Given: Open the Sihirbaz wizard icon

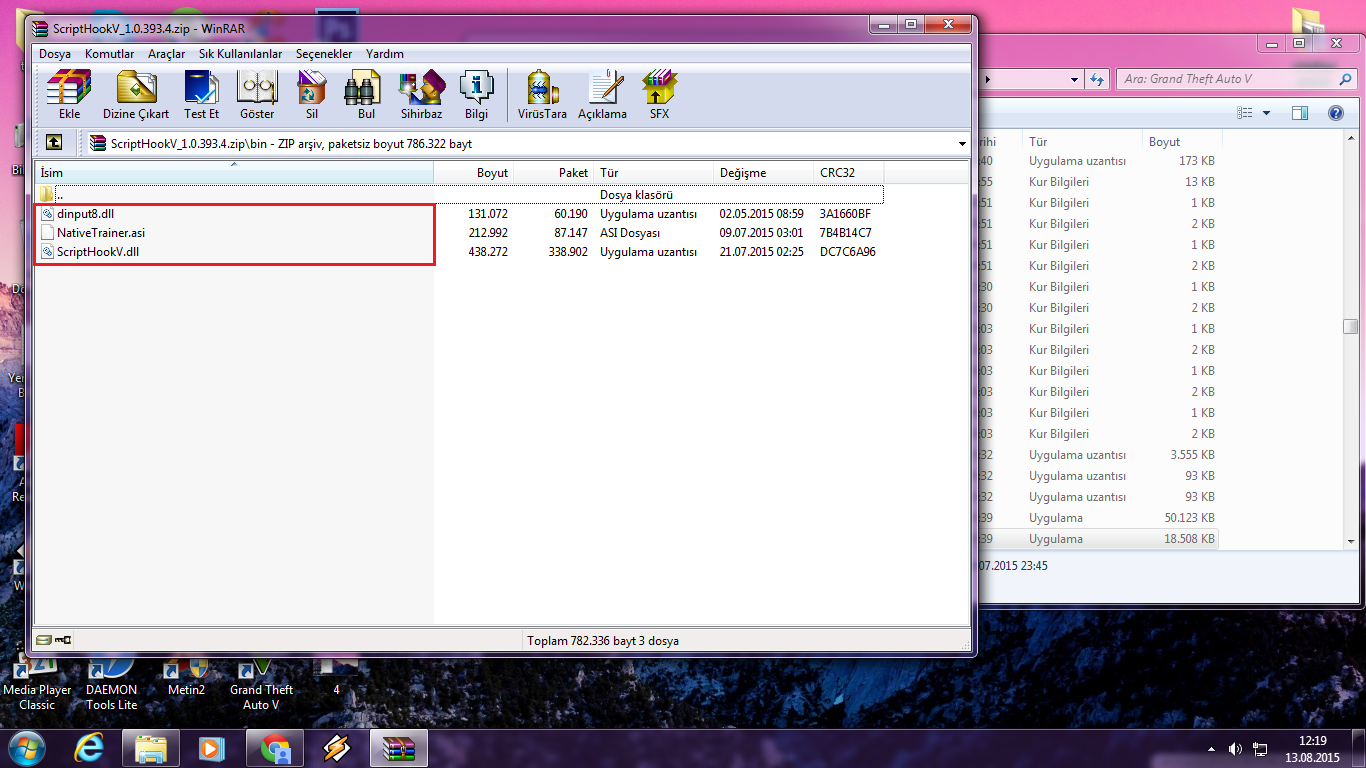Looking at the screenshot, I should pyautogui.click(x=421, y=95).
